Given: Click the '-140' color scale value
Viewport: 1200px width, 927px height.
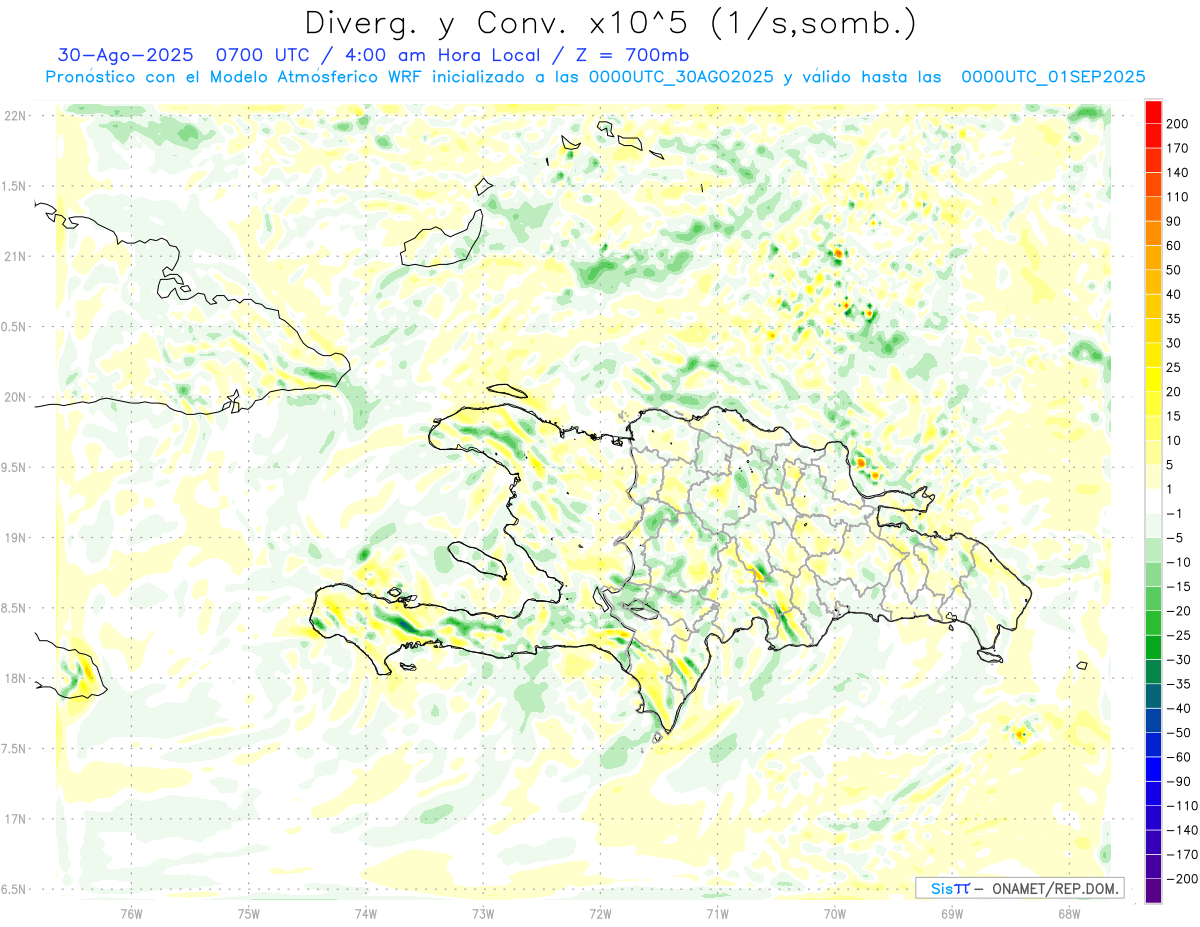Looking at the screenshot, I should point(1181,830).
